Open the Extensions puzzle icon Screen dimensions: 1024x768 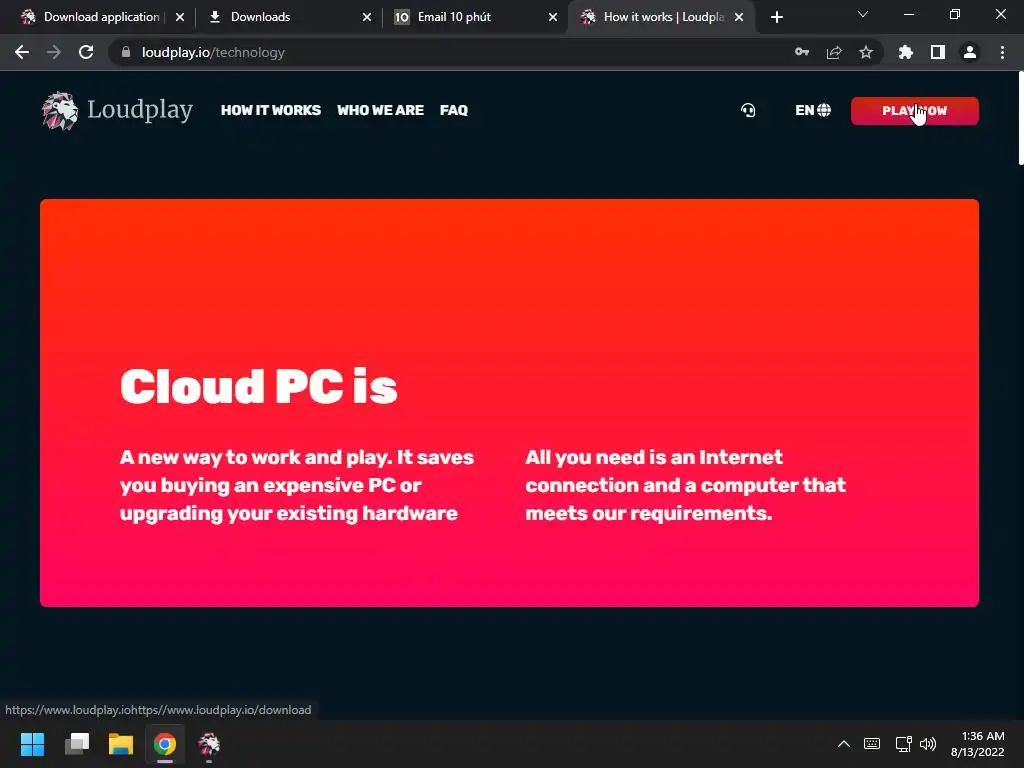(x=906, y=52)
